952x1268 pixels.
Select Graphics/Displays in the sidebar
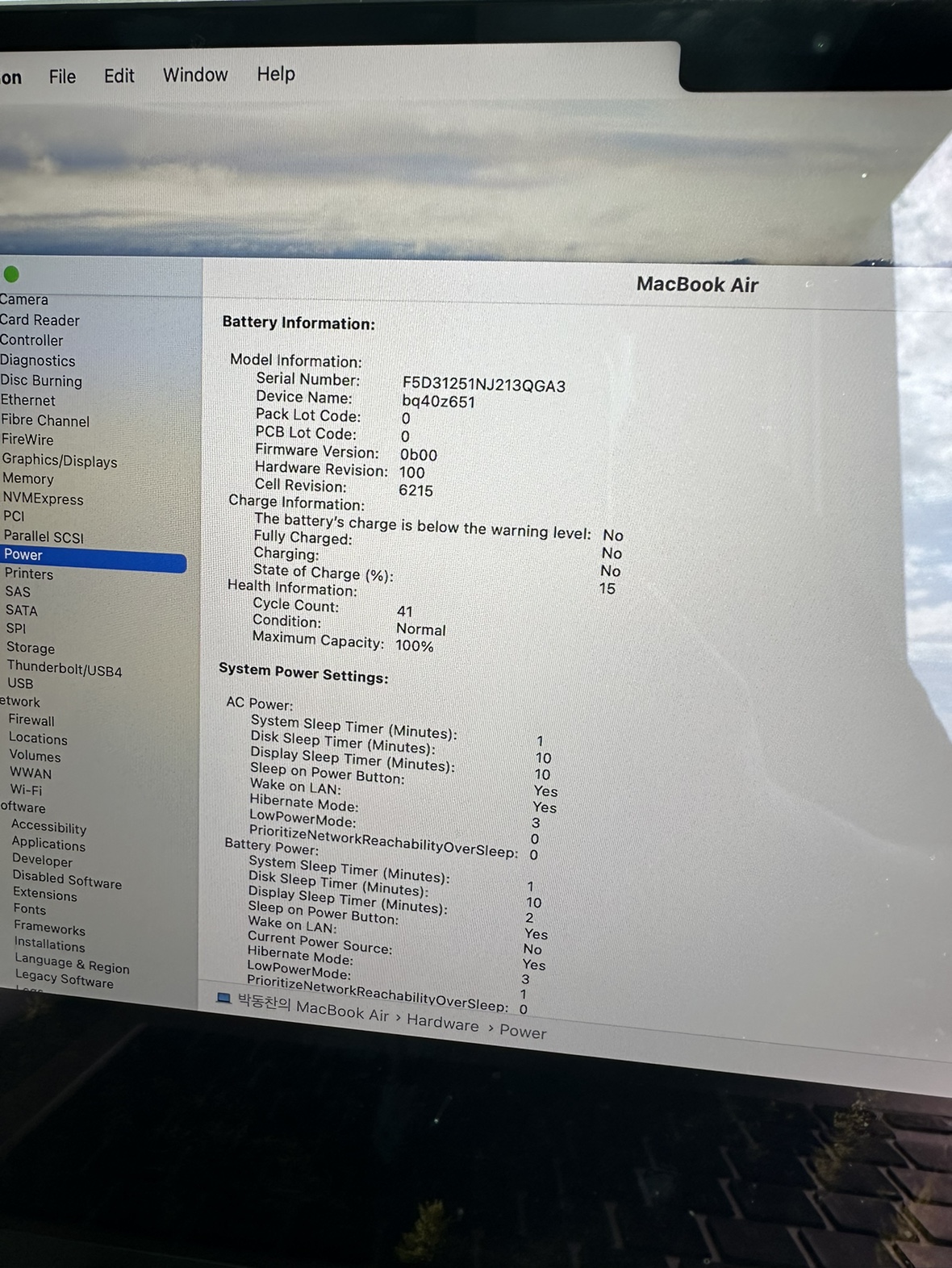(60, 461)
